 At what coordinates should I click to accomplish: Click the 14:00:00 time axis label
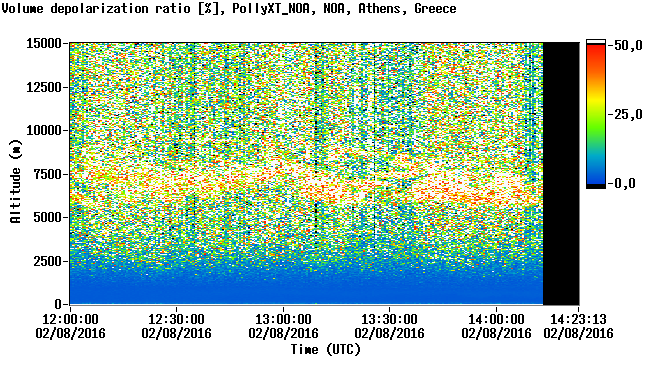[x=496, y=319]
